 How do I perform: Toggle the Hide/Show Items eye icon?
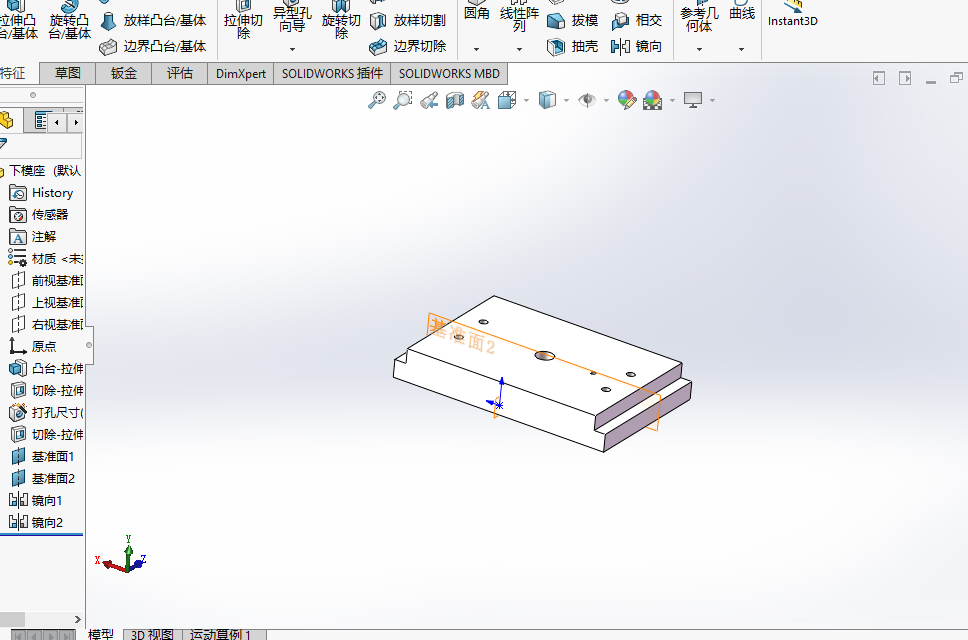587,99
